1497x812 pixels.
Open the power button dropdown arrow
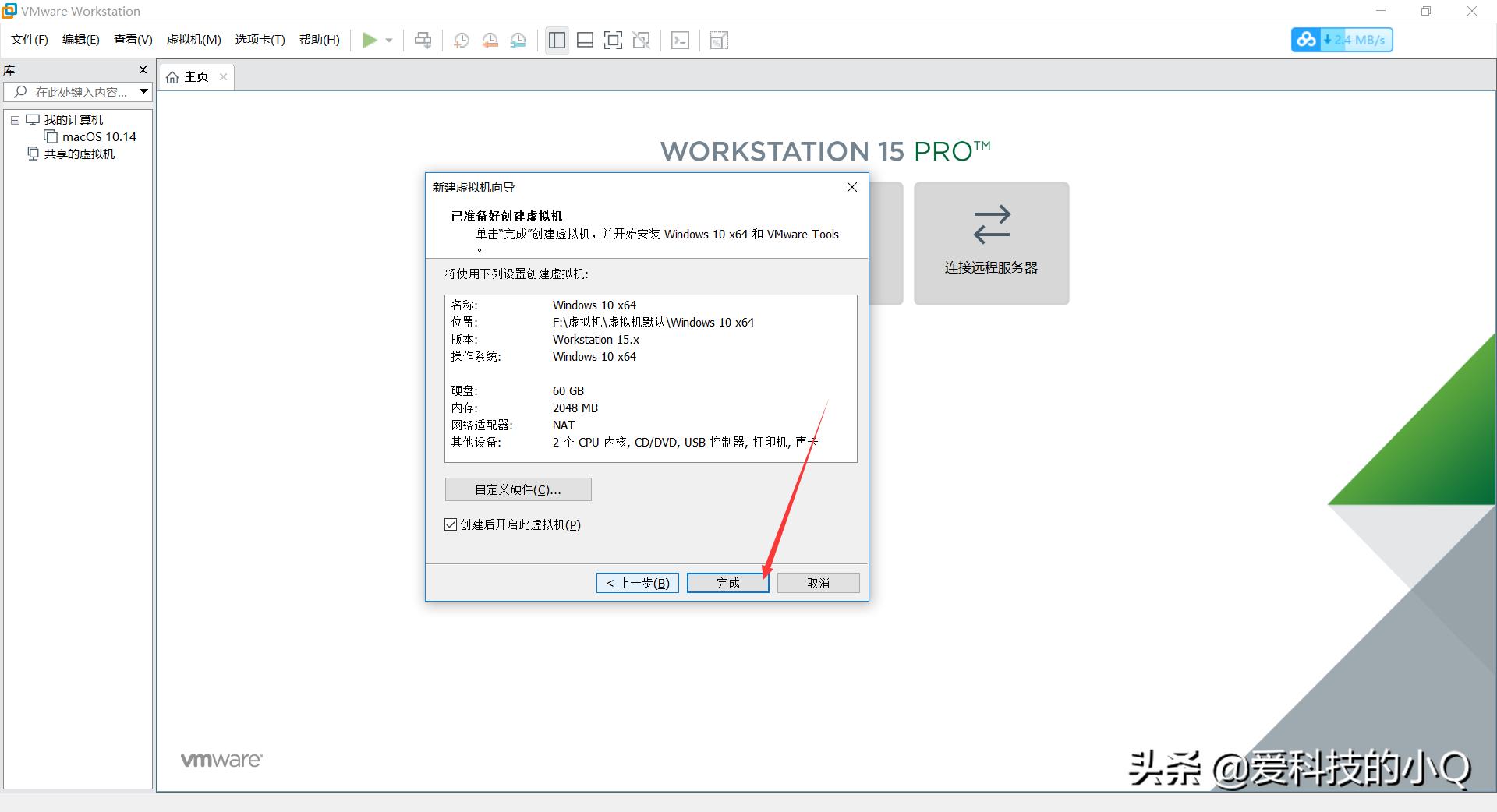click(389, 40)
